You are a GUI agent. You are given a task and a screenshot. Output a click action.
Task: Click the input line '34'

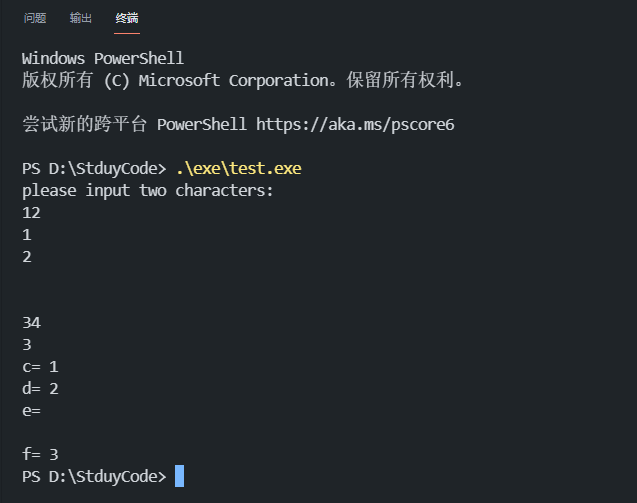pyautogui.click(x=31, y=323)
